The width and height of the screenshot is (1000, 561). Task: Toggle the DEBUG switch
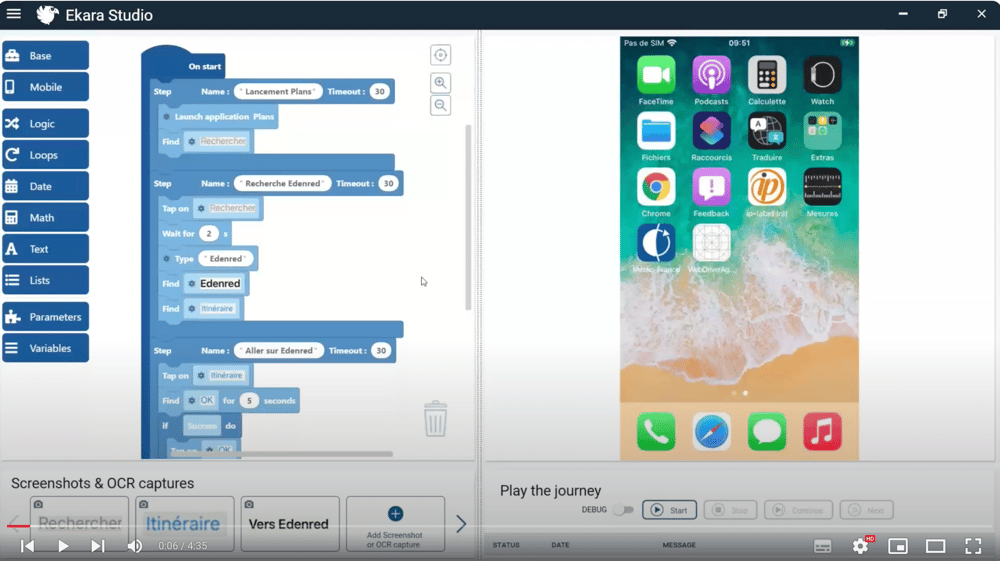[623, 510]
